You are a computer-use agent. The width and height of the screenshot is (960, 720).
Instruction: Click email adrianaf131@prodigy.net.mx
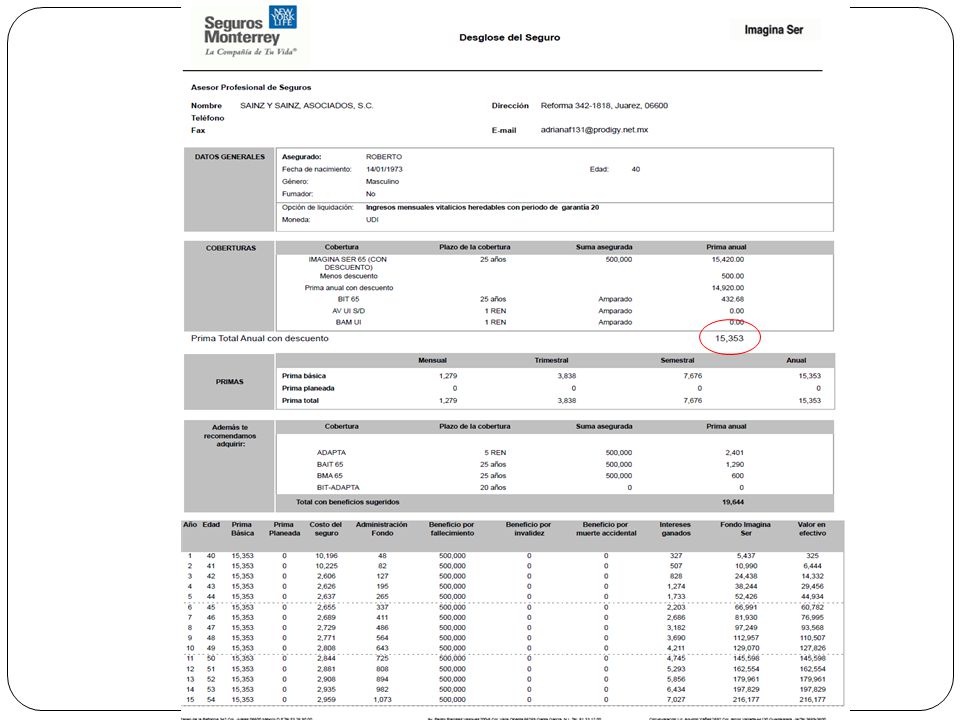594,130
